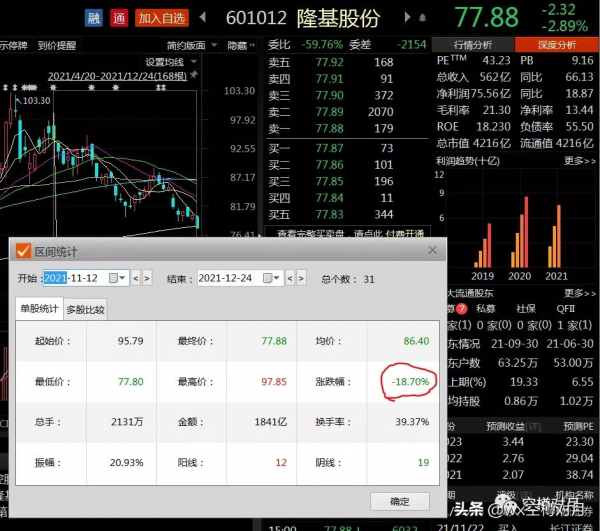Image resolution: width=600 pixels, height=531 pixels.
Task: Click the 涨跌幅 value -18.70%
Action: click(x=410, y=381)
